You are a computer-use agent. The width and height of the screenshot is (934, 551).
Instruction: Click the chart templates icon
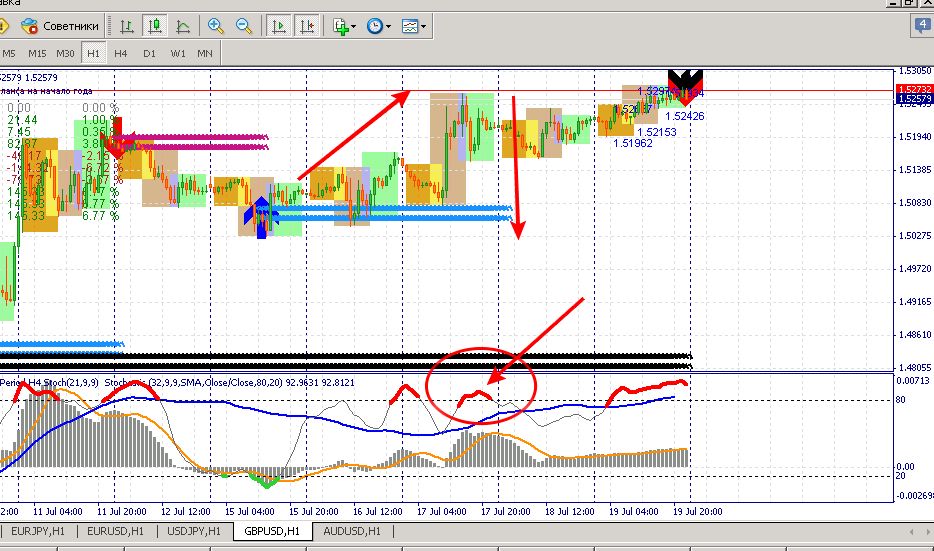pos(410,26)
